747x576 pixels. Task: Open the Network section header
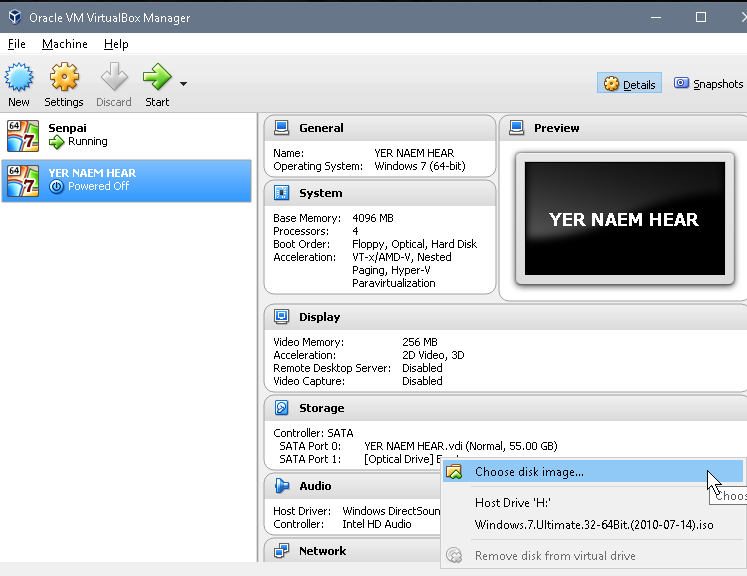(x=353, y=551)
